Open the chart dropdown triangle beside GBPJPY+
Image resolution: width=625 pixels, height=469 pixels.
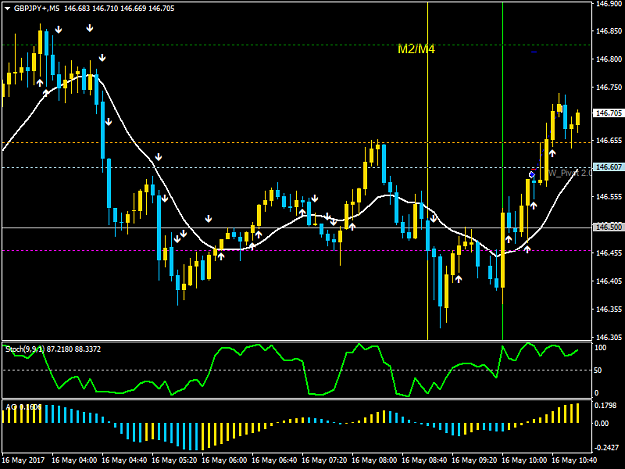click(x=7, y=8)
